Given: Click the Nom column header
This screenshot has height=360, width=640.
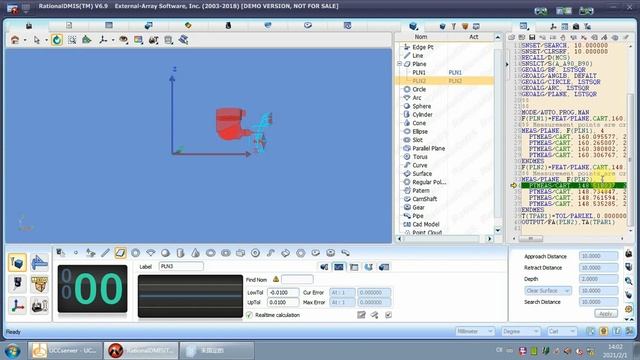Looking at the screenshot, I should tap(421, 37).
